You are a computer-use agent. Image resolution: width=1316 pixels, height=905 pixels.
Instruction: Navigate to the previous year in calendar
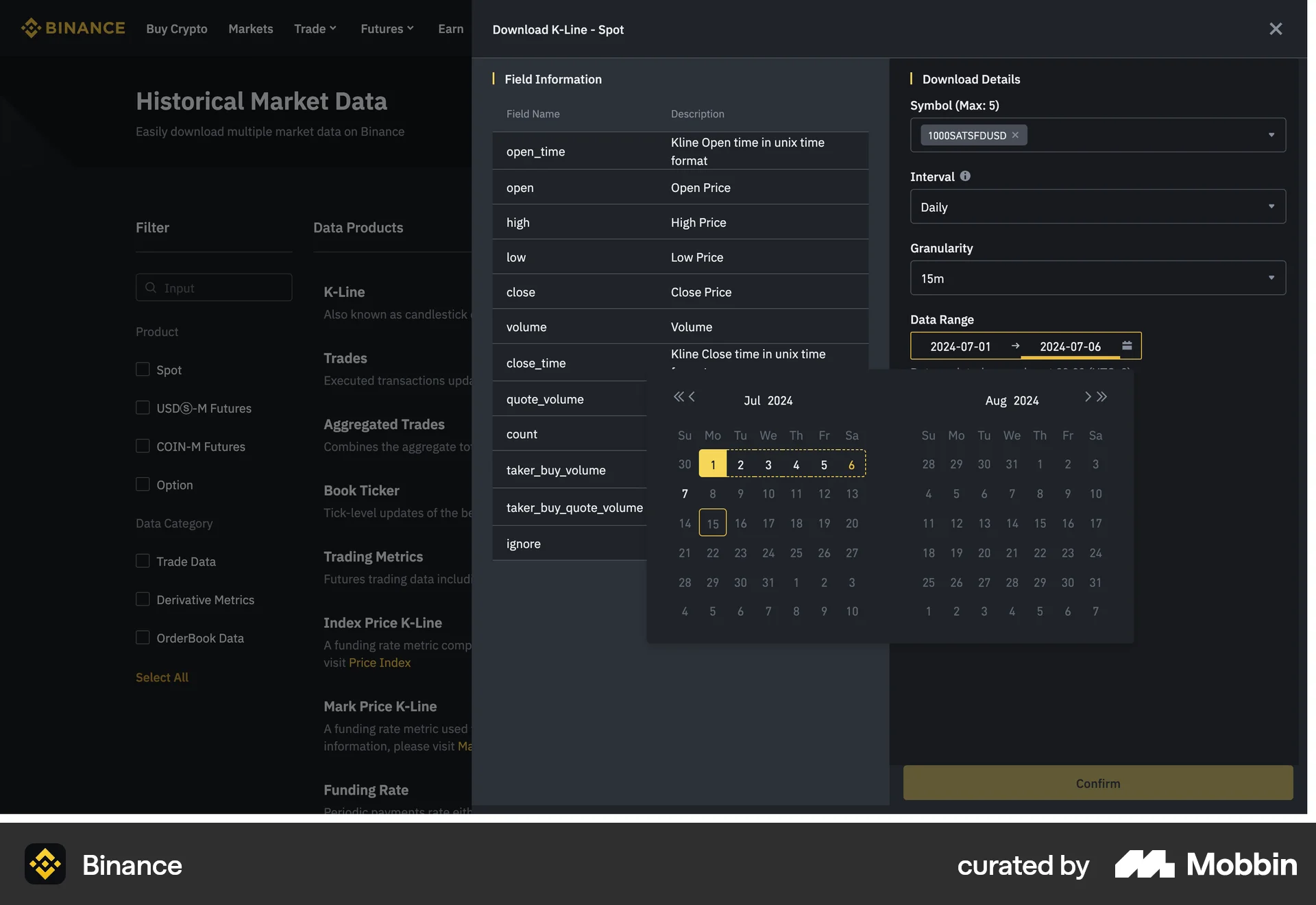point(678,396)
